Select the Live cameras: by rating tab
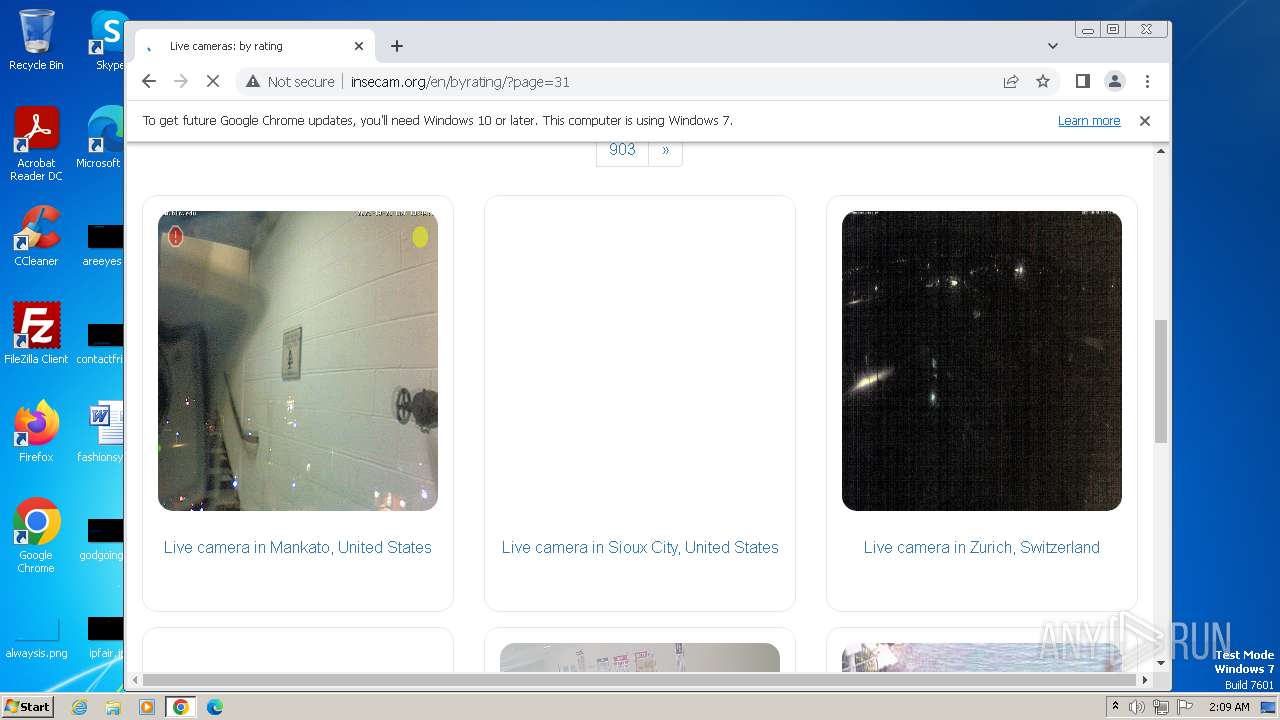The height and width of the screenshot is (720, 1280). [x=254, y=46]
